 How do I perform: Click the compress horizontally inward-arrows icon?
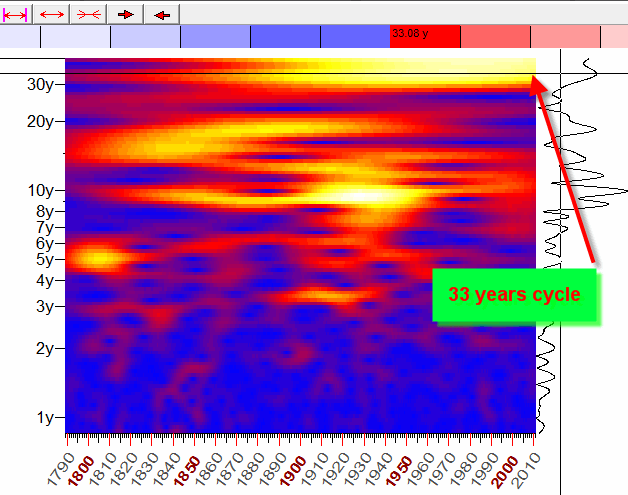pyautogui.click(x=89, y=15)
